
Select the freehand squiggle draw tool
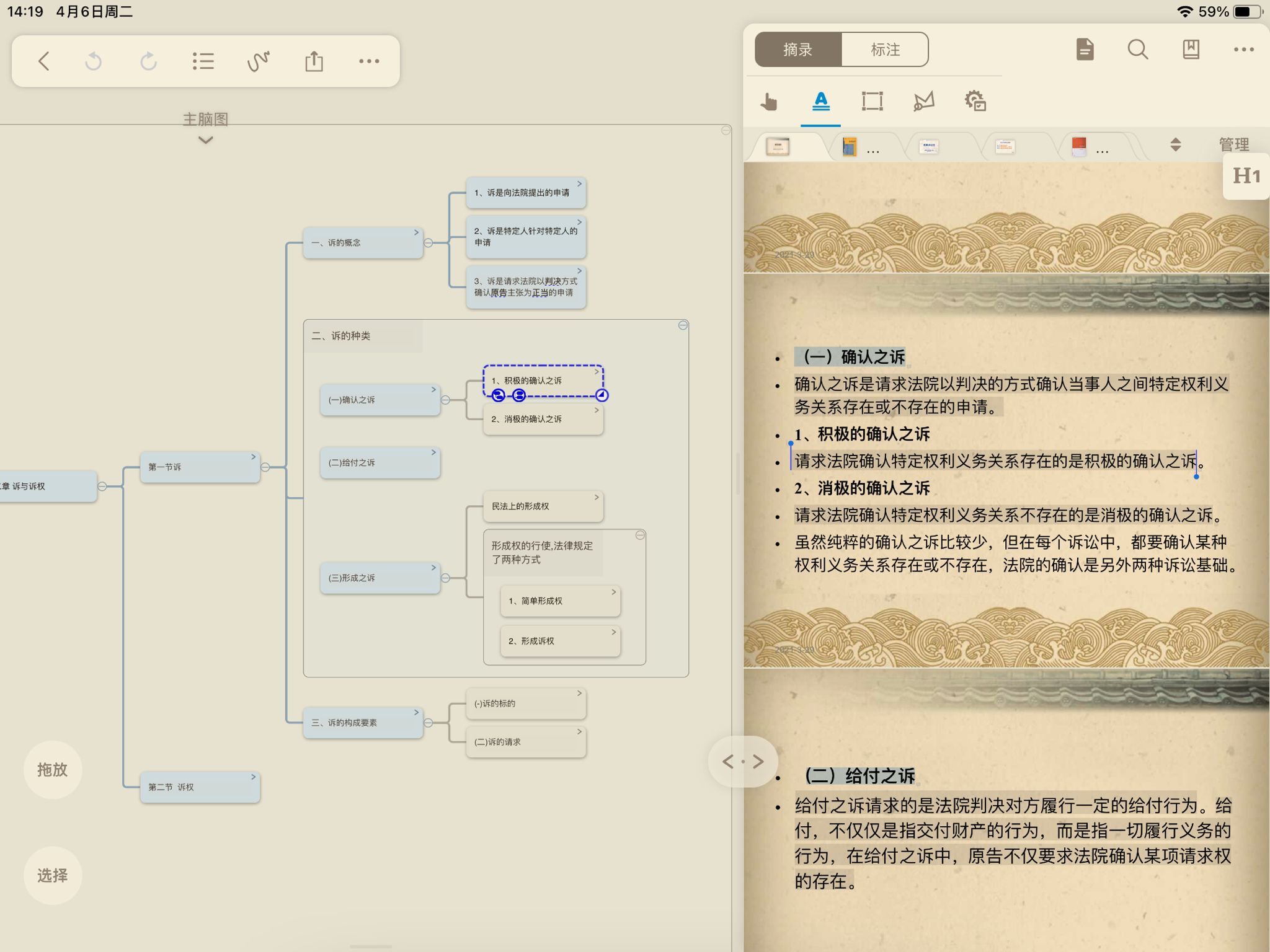[x=259, y=61]
